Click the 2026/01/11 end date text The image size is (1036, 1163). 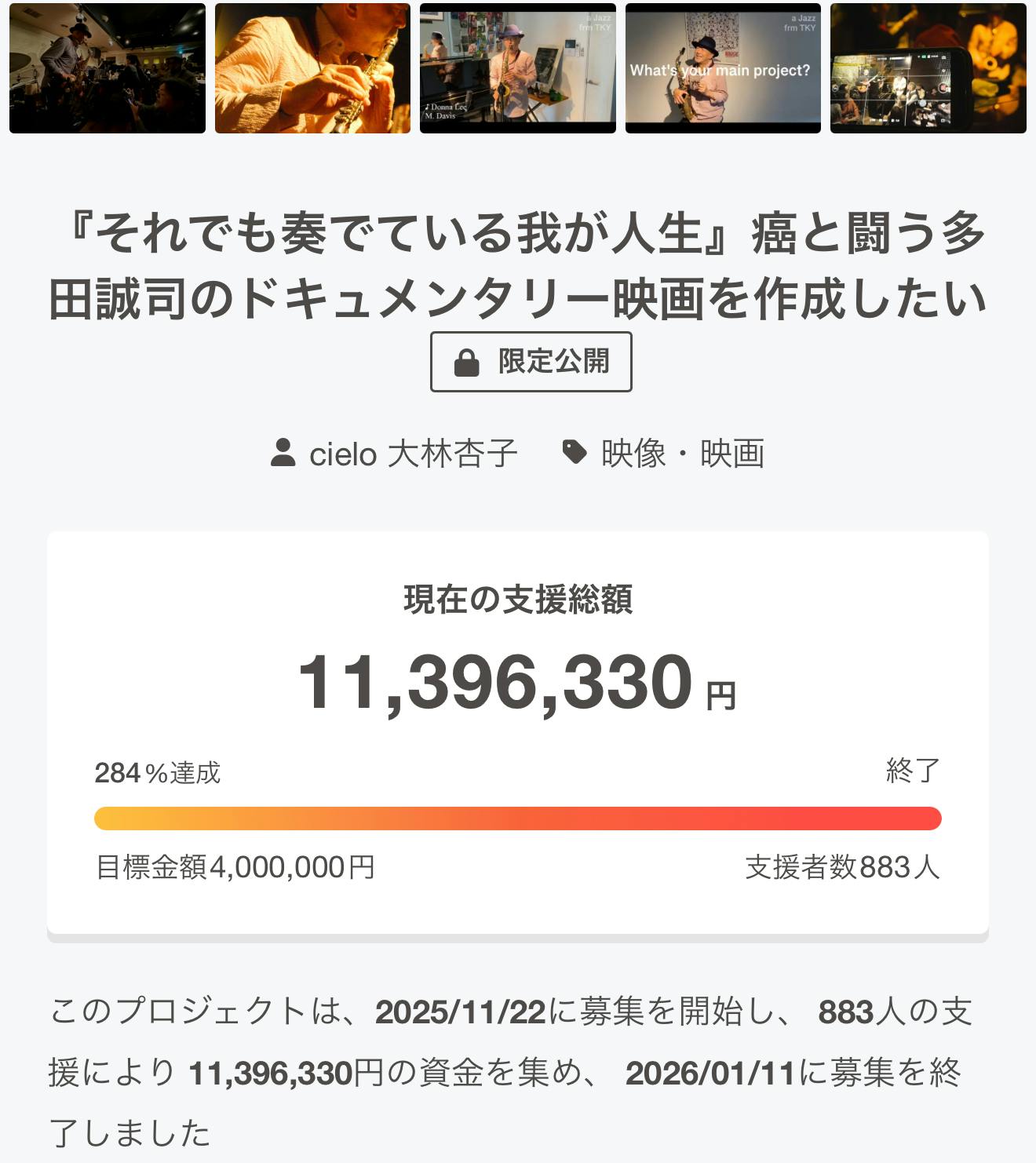pos(710,1073)
